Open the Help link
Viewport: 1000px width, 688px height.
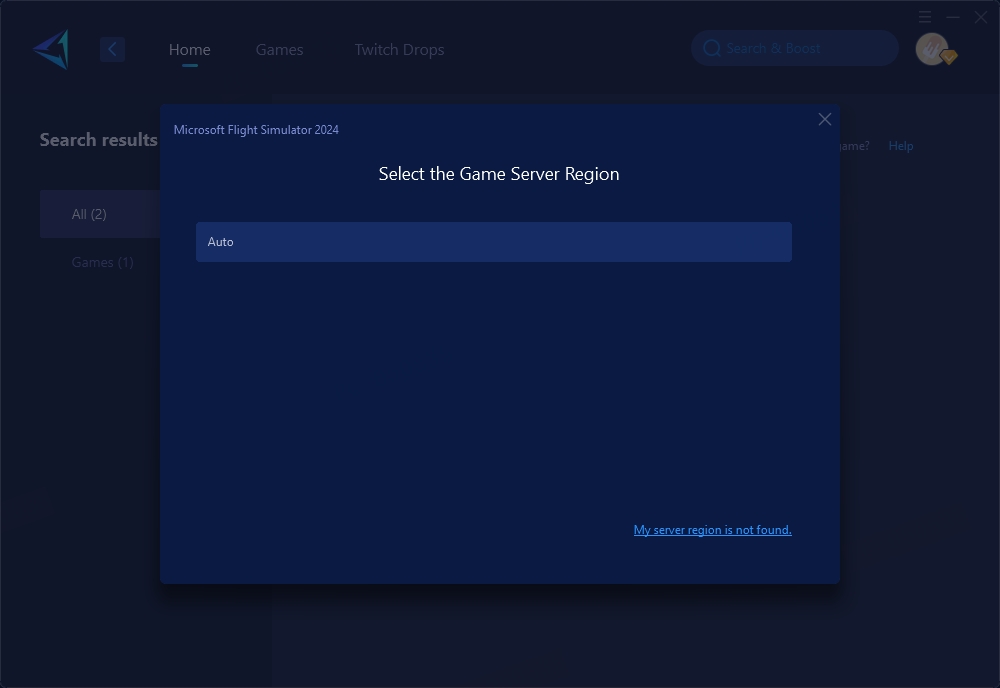(x=901, y=146)
